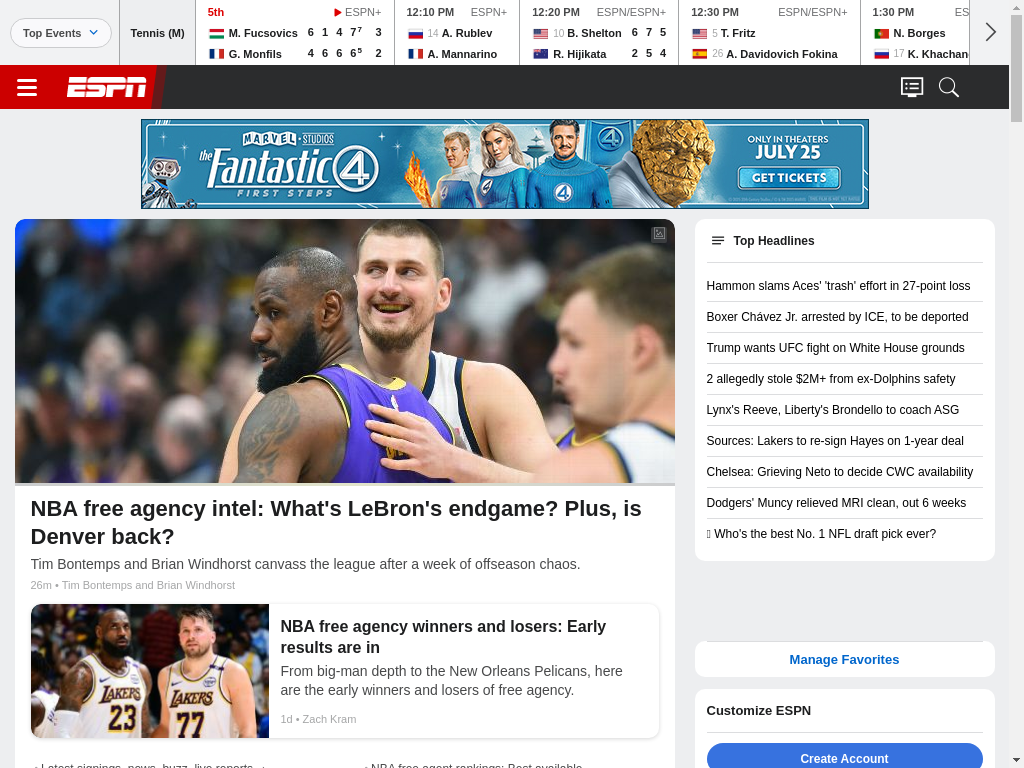Open best No. 1 NFL draft pick headline
1024x768 pixels.
point(821,534)
